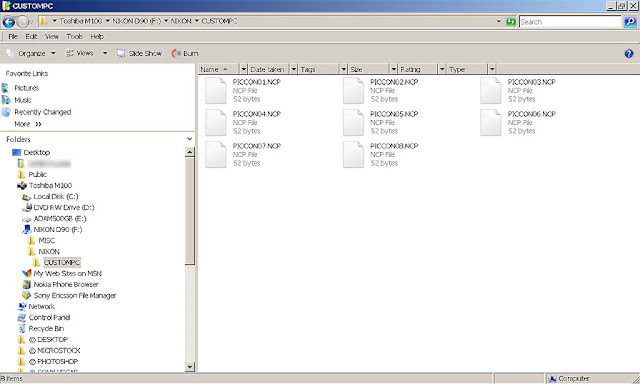The width and height of the screenshot is (640, 384).
Task: Open the File menu
Action: point(13,36)
